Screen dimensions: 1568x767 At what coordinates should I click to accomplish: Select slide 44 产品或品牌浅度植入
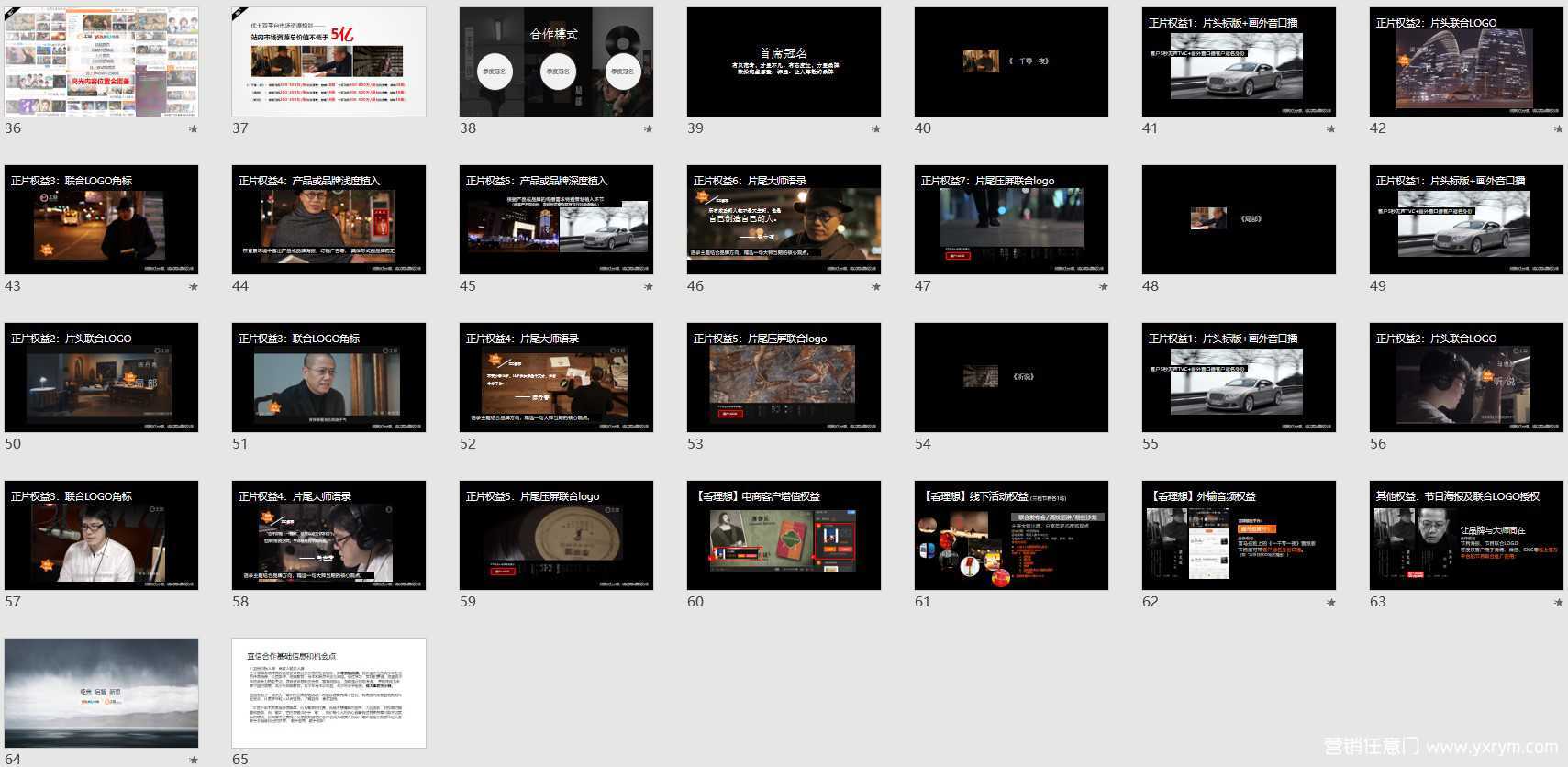328,219
